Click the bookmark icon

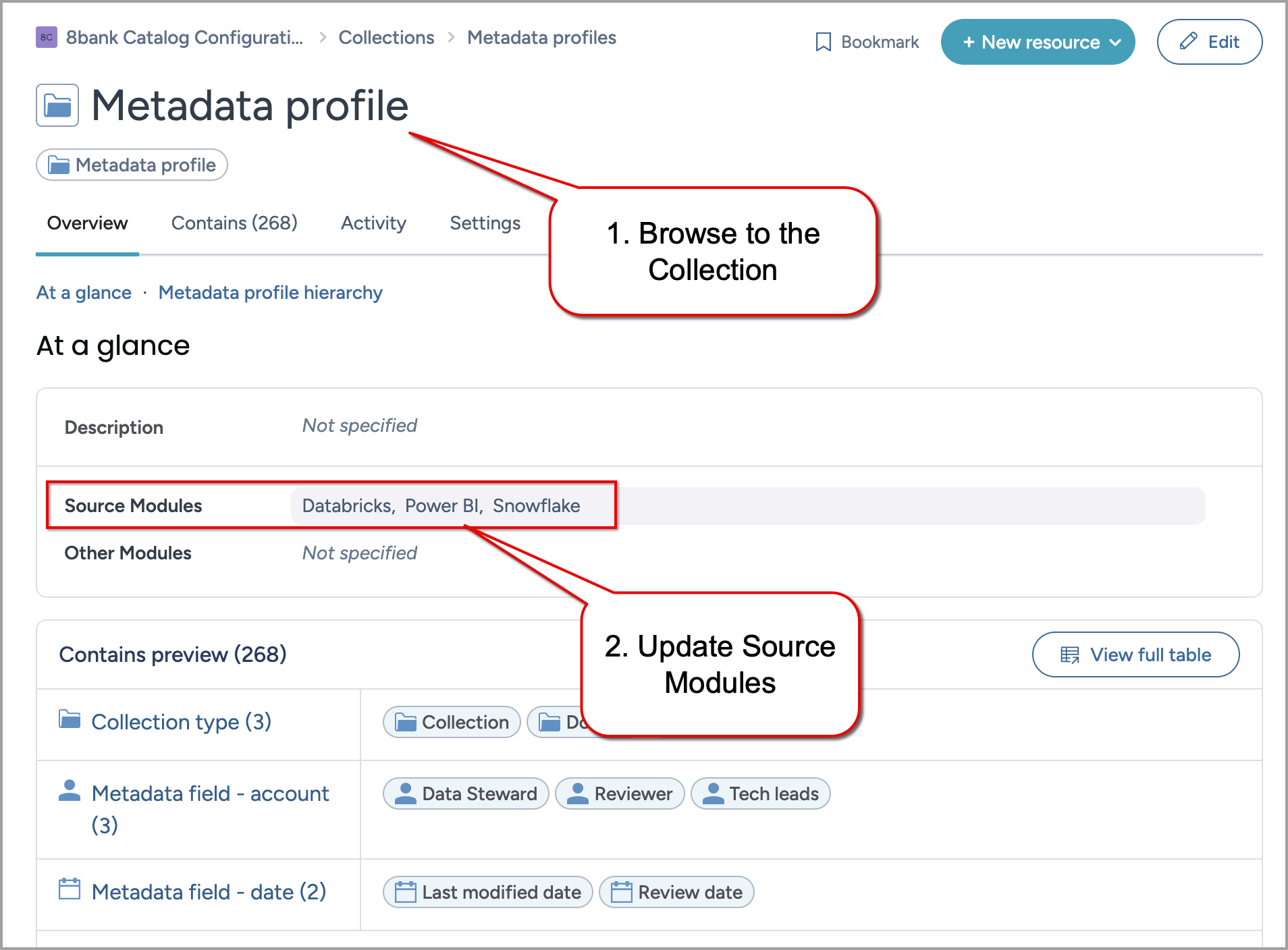[x=823, y=43]
